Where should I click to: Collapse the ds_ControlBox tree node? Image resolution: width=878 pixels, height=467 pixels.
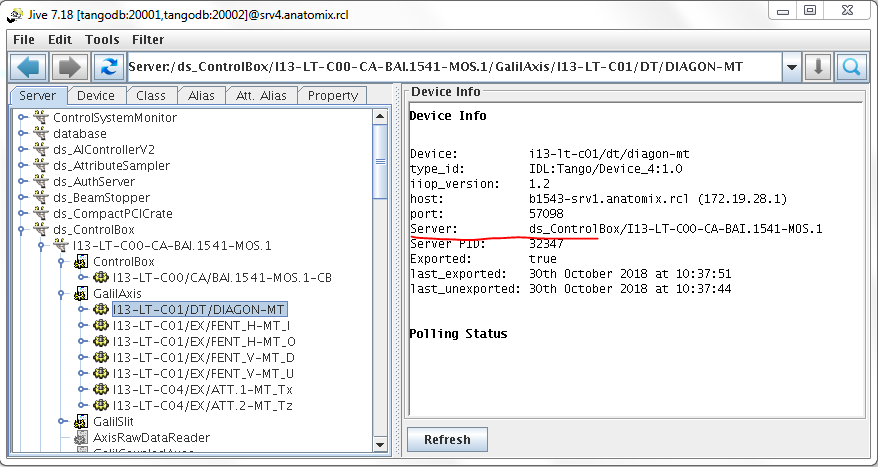pyautogui.click(x=22, y=230)
